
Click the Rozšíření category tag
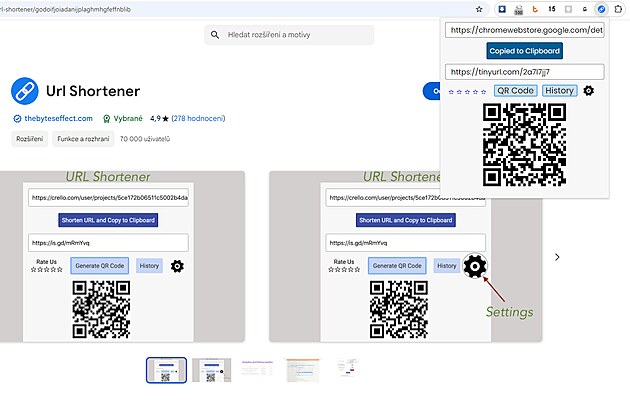click(30, 139)
